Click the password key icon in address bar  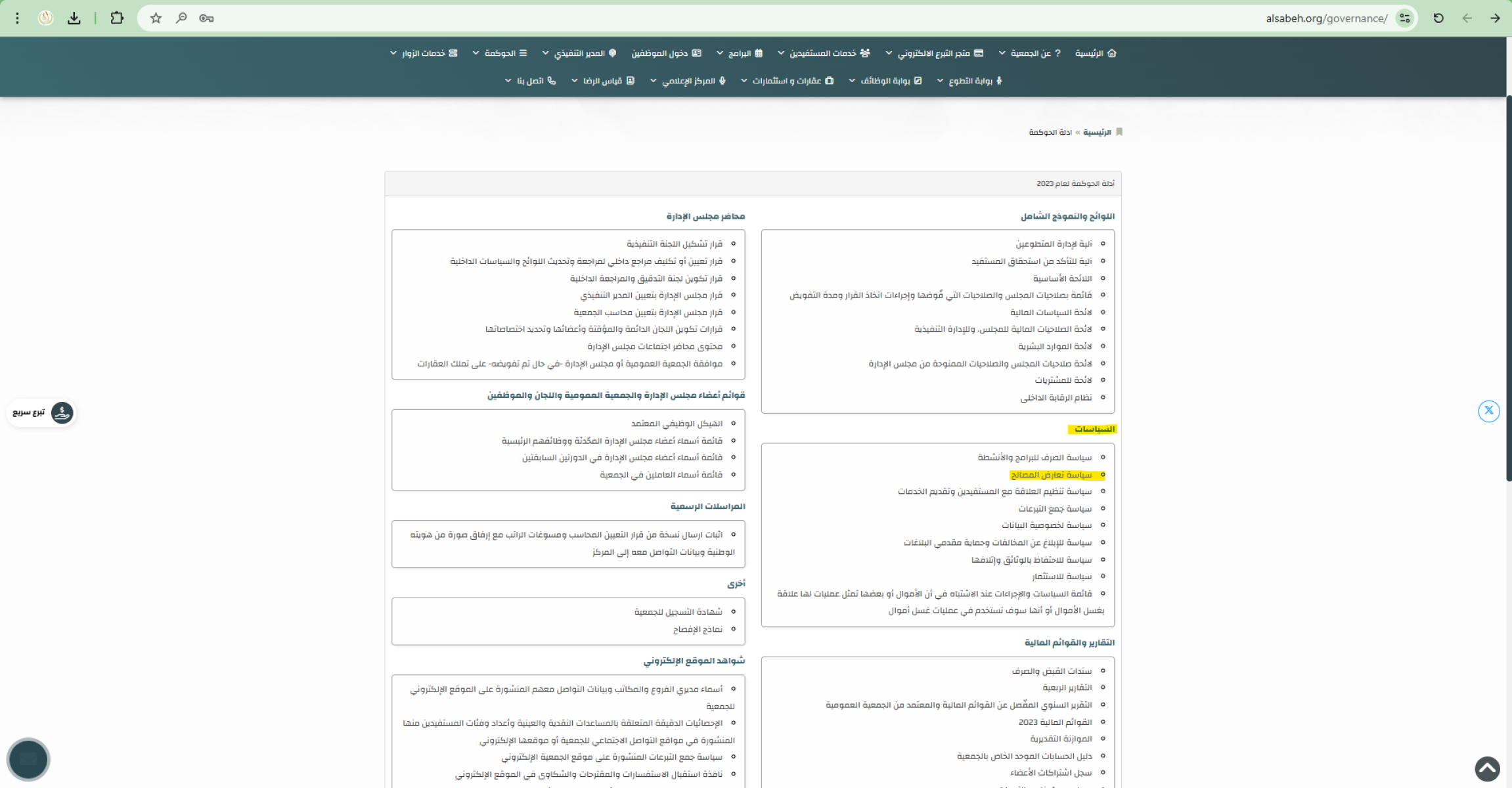click(206, 18)
